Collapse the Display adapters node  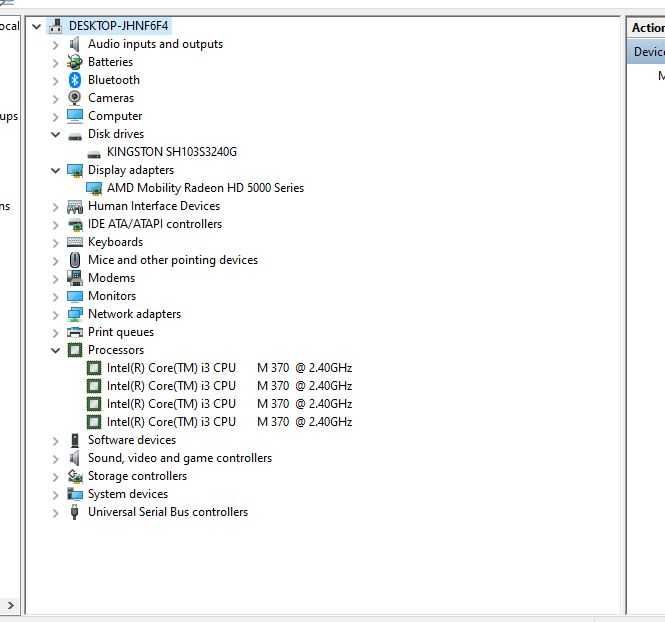click(x=55, y=171)
